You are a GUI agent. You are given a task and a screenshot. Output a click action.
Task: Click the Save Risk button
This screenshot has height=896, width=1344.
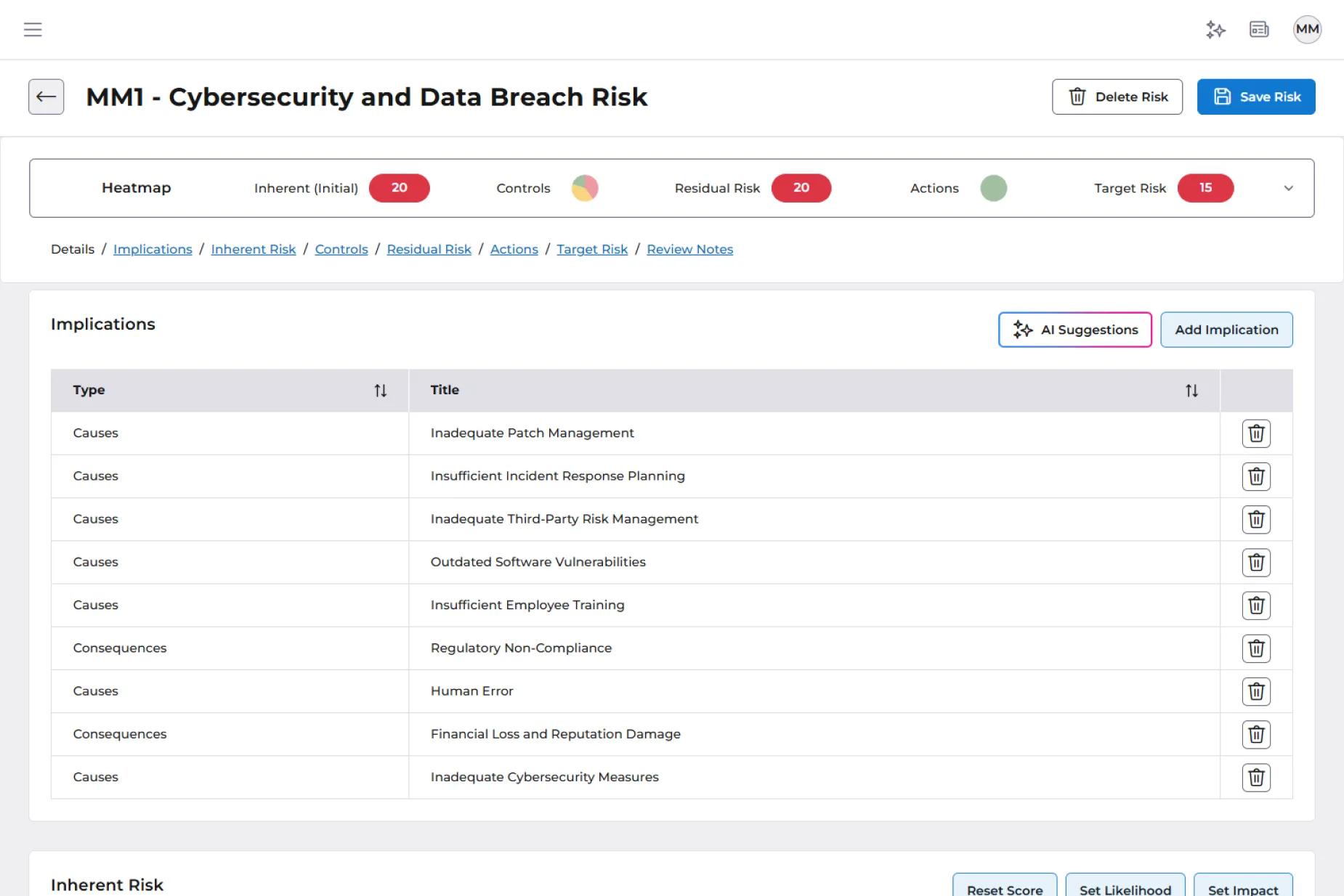point(1255,97)
